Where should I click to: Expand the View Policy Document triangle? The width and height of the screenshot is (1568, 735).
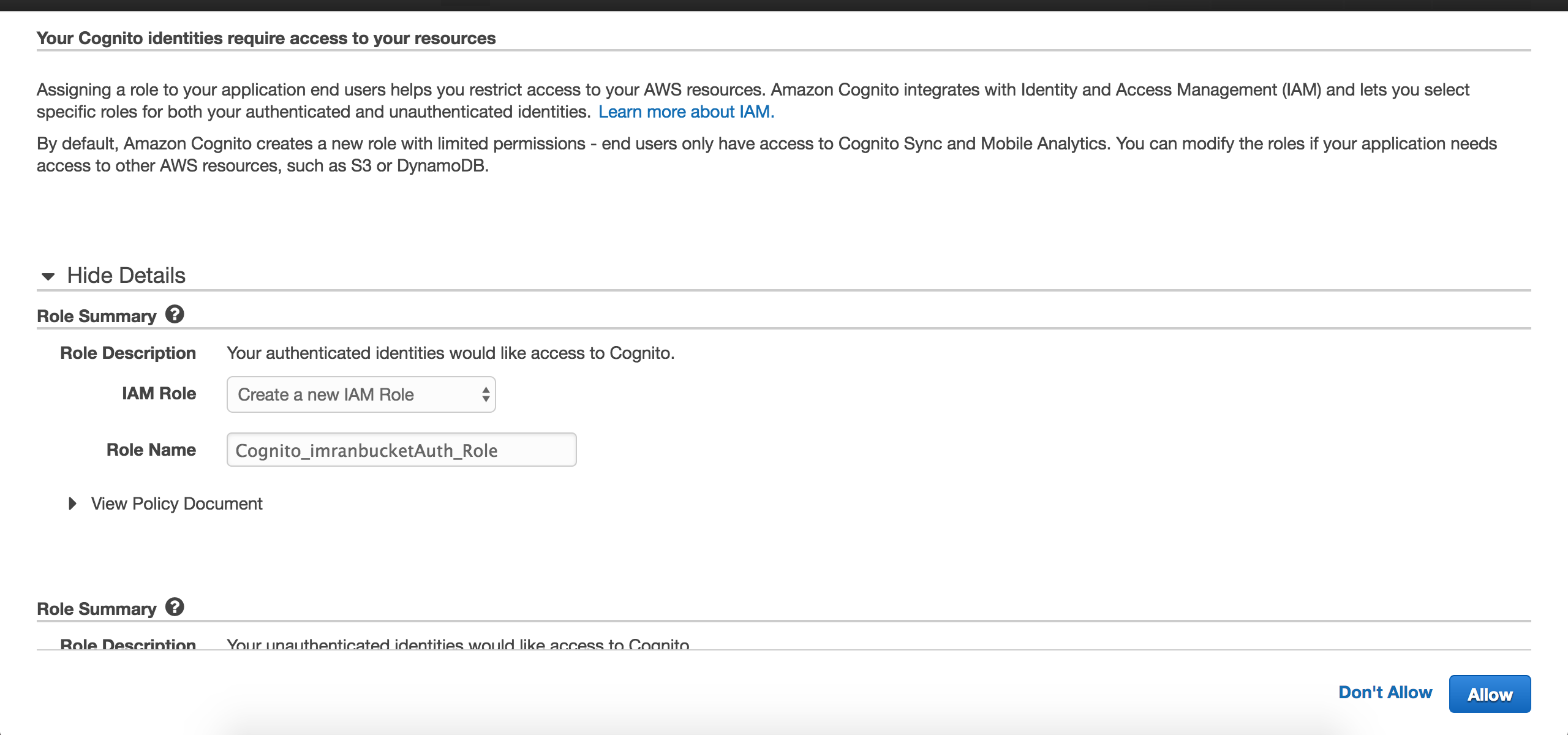(x=72, y=503)
